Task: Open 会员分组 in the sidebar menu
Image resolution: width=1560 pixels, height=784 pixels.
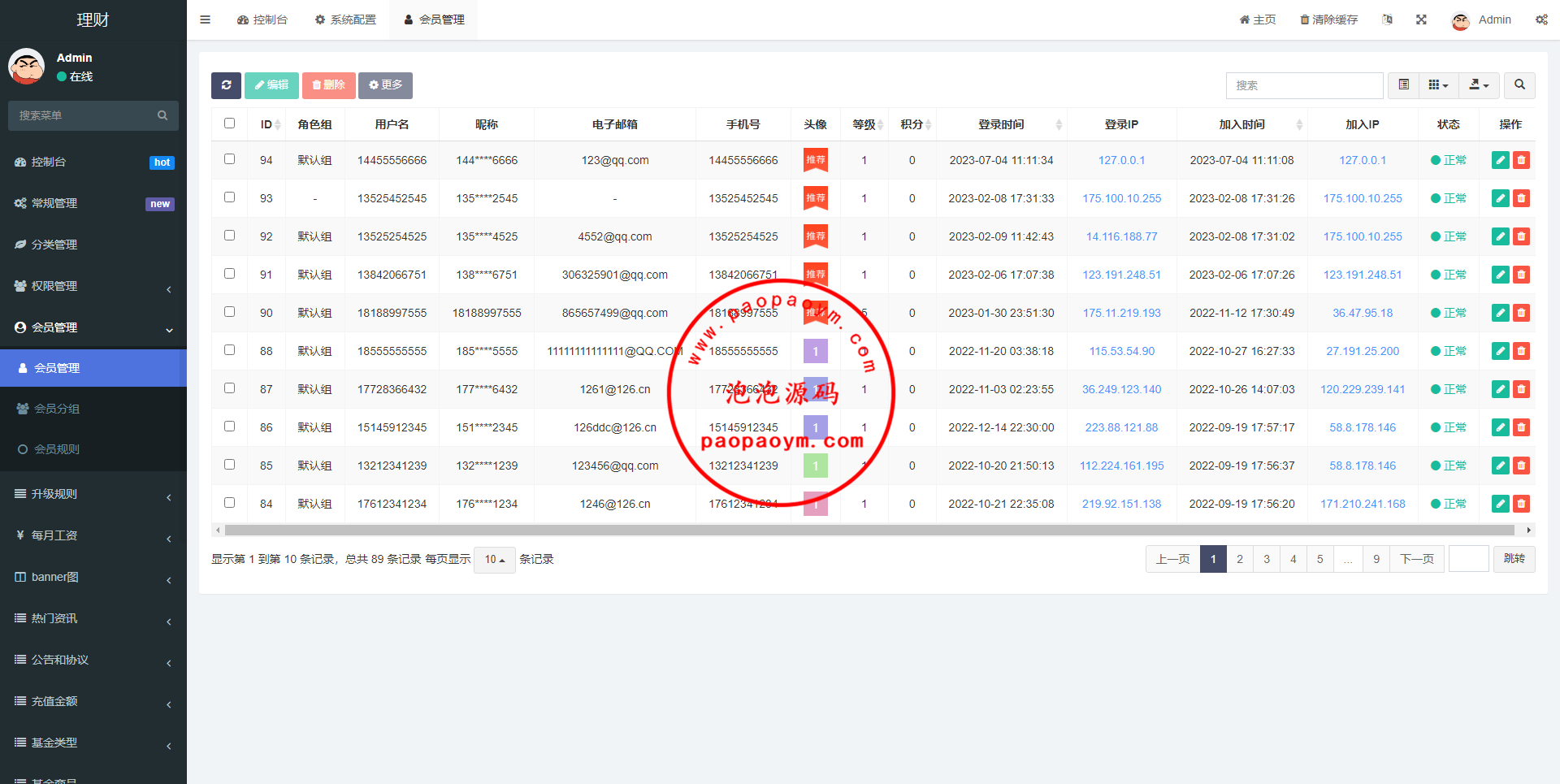Action: [x=57, y=409]
